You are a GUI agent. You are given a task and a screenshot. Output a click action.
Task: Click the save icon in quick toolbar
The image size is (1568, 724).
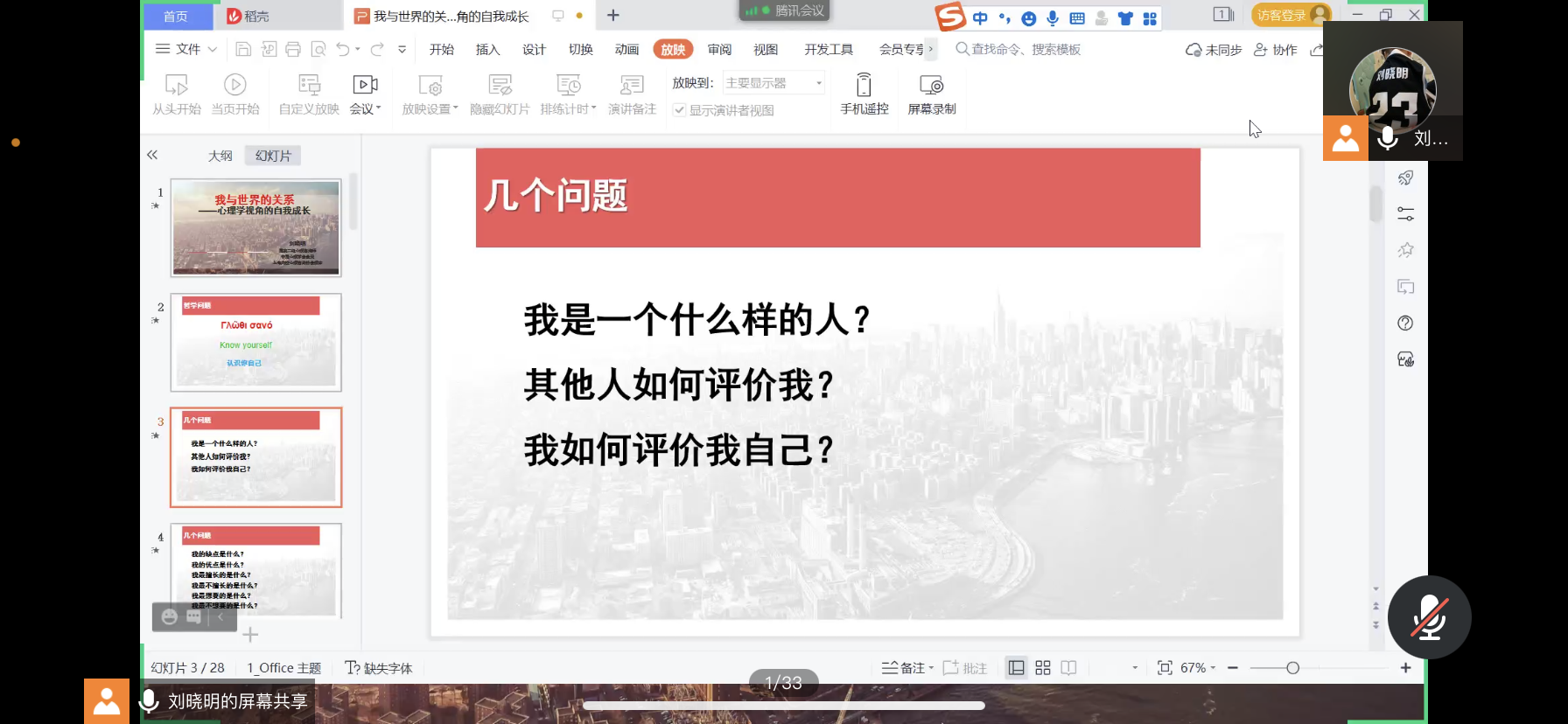243,50
